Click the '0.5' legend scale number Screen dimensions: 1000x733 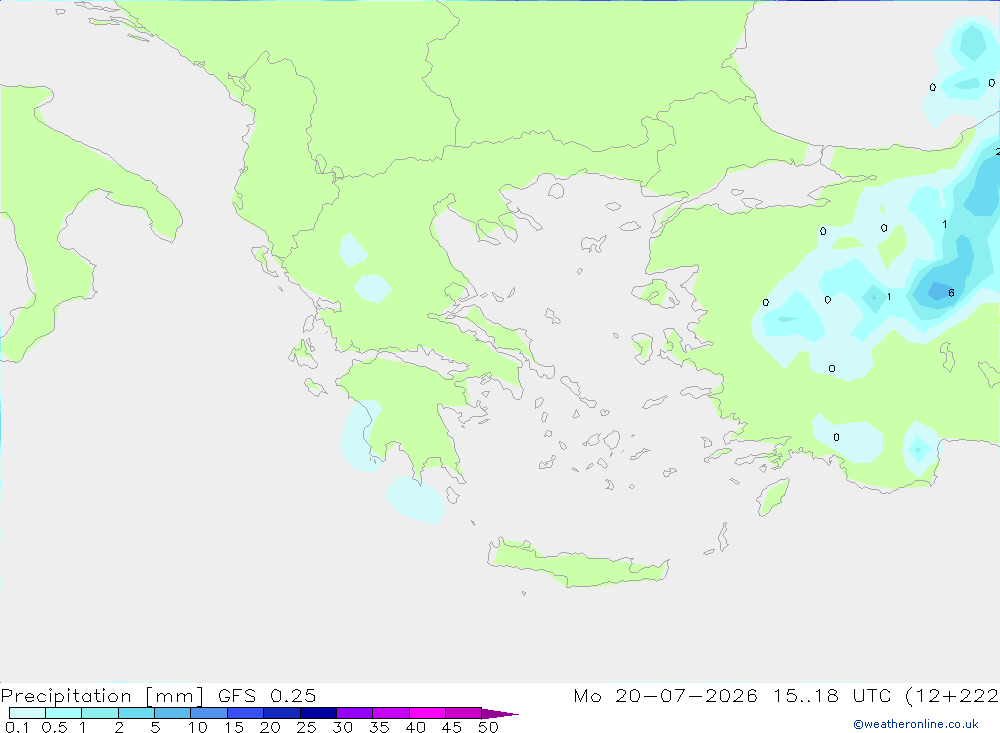point(54,727)
